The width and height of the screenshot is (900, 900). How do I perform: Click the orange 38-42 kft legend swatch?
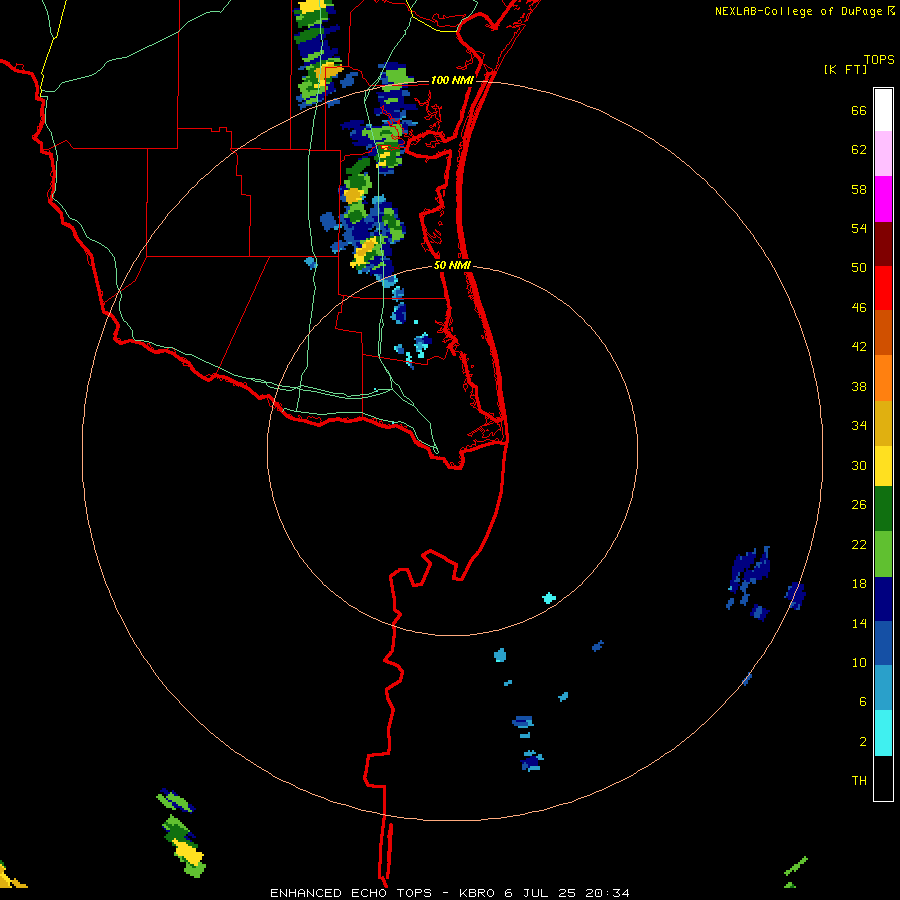[x=883, y=378]
